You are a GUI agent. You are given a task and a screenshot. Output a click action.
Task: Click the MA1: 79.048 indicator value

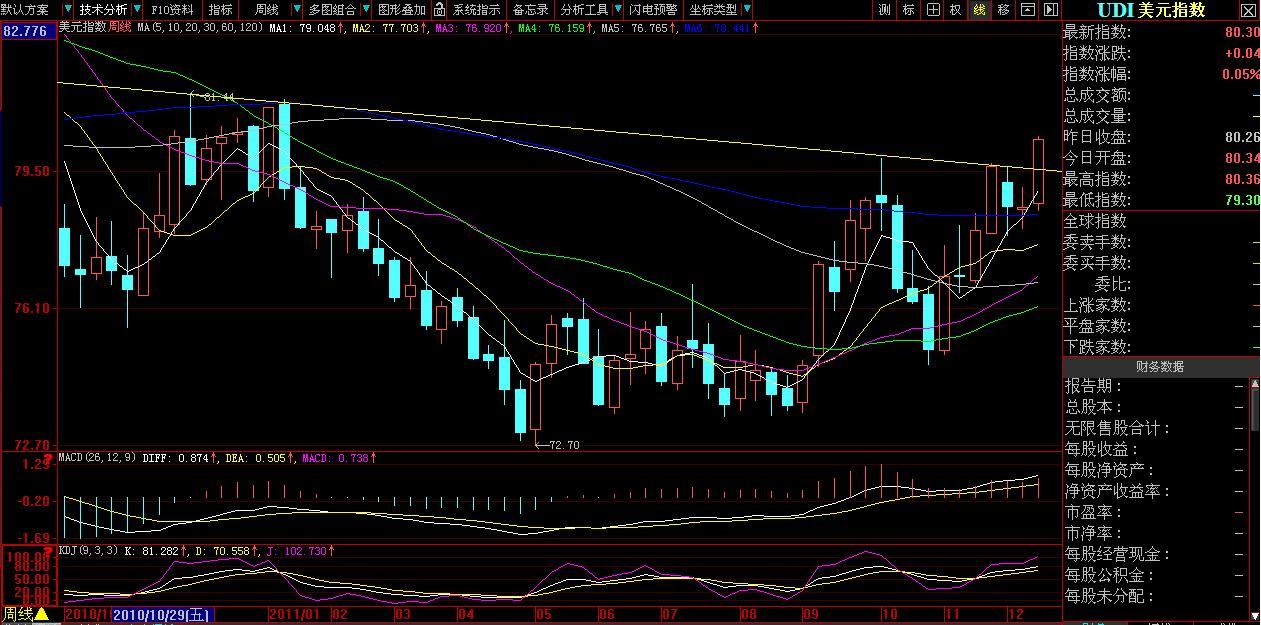click(303, 29)
